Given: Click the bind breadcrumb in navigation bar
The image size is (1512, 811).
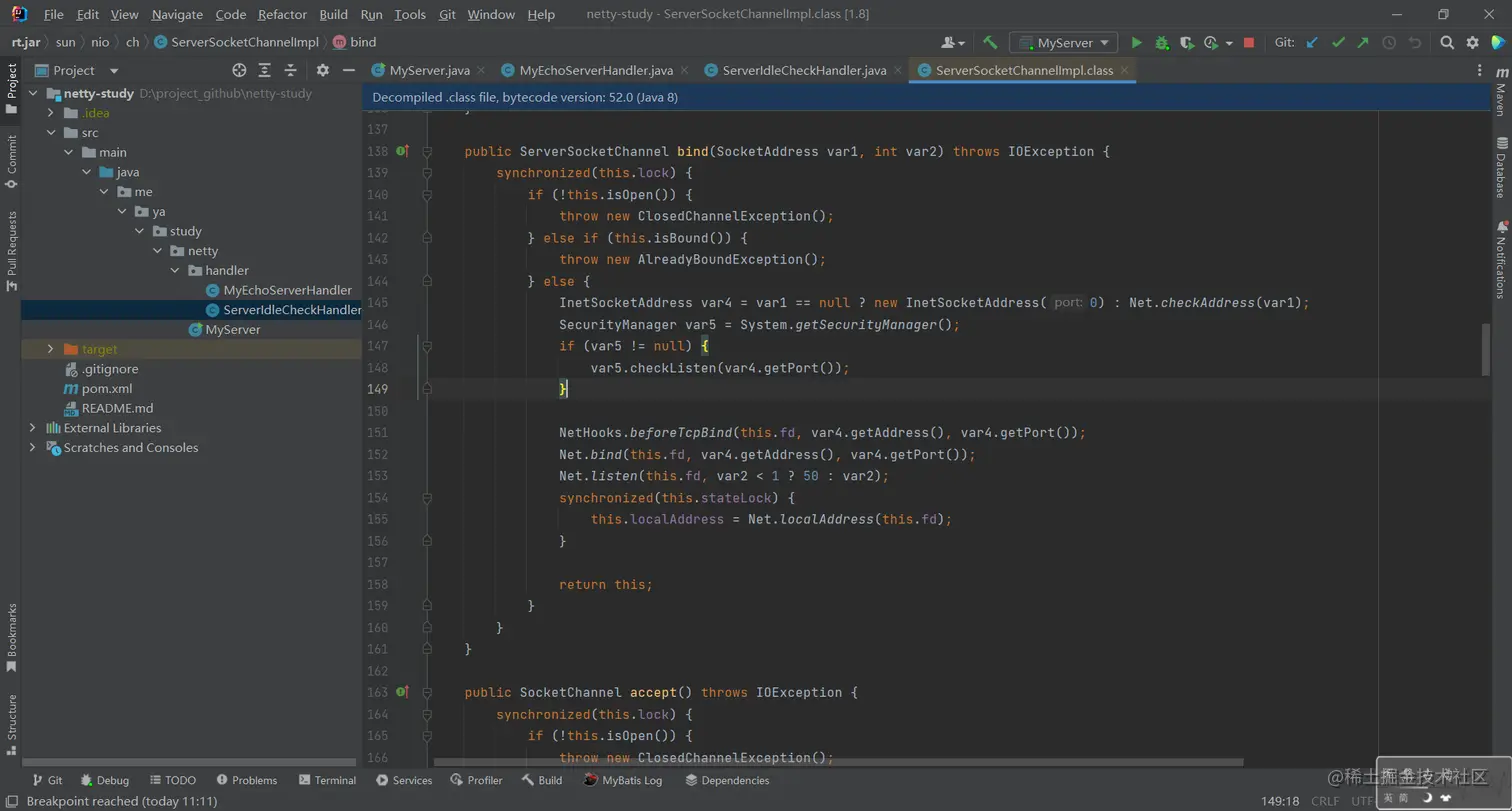Looking at the screenshot, I should pos(354,42).
